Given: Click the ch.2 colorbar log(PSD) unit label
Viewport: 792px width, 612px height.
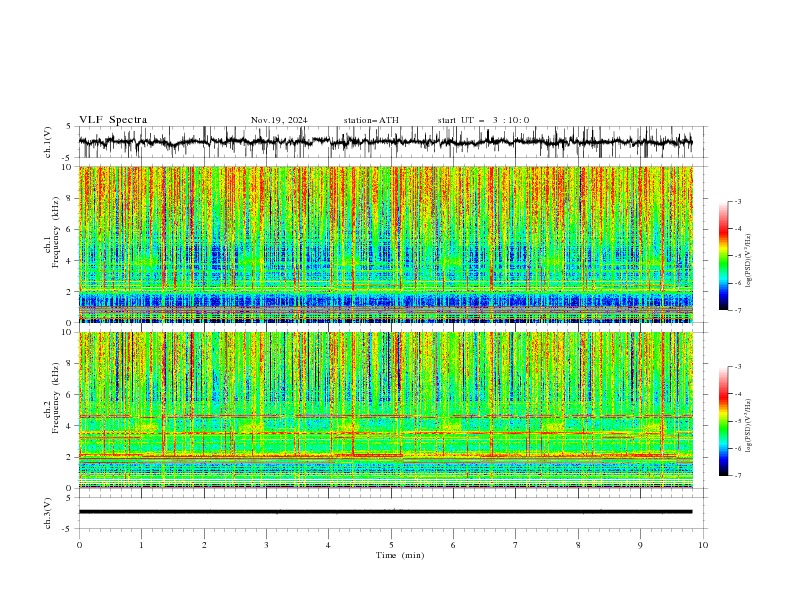Looking at the screenshot, I should [x=749, y=426].
